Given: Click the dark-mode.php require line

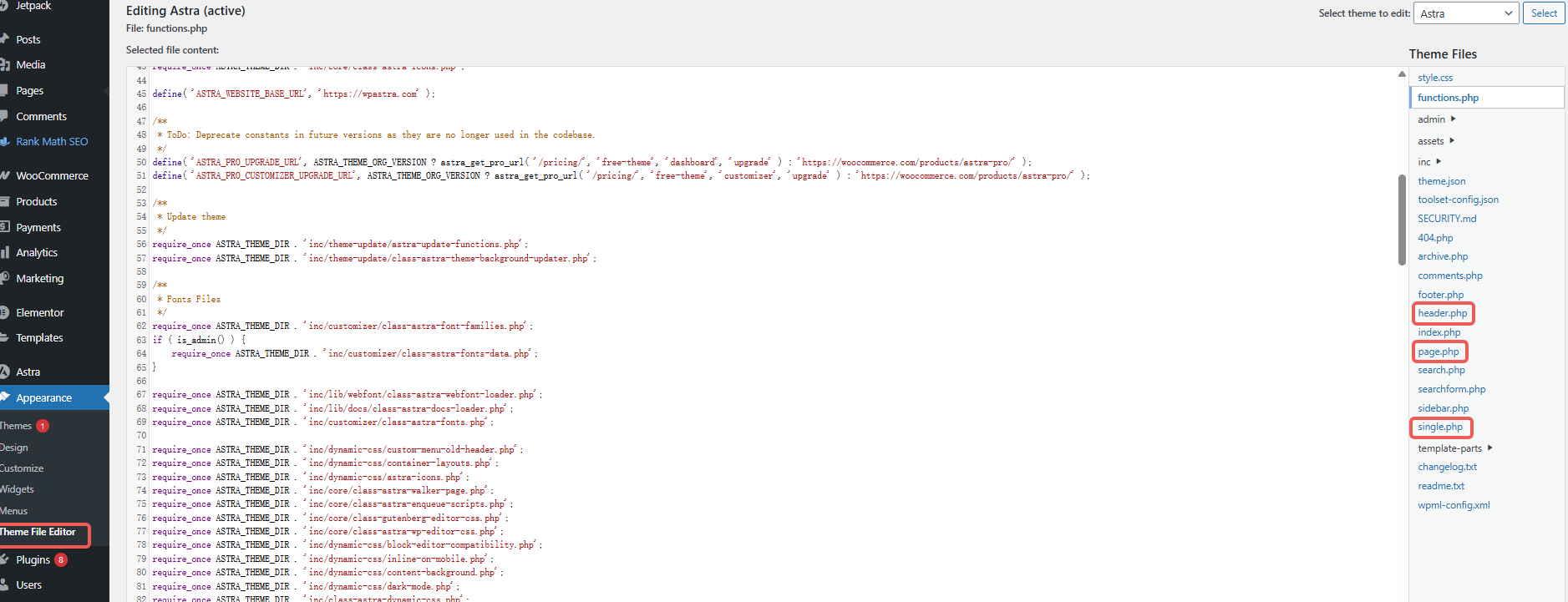Looking at the screenshot, I should [306, 586].
